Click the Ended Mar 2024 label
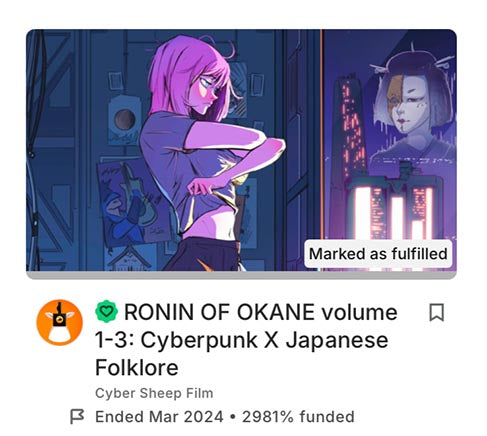 [x=159, y=417]
